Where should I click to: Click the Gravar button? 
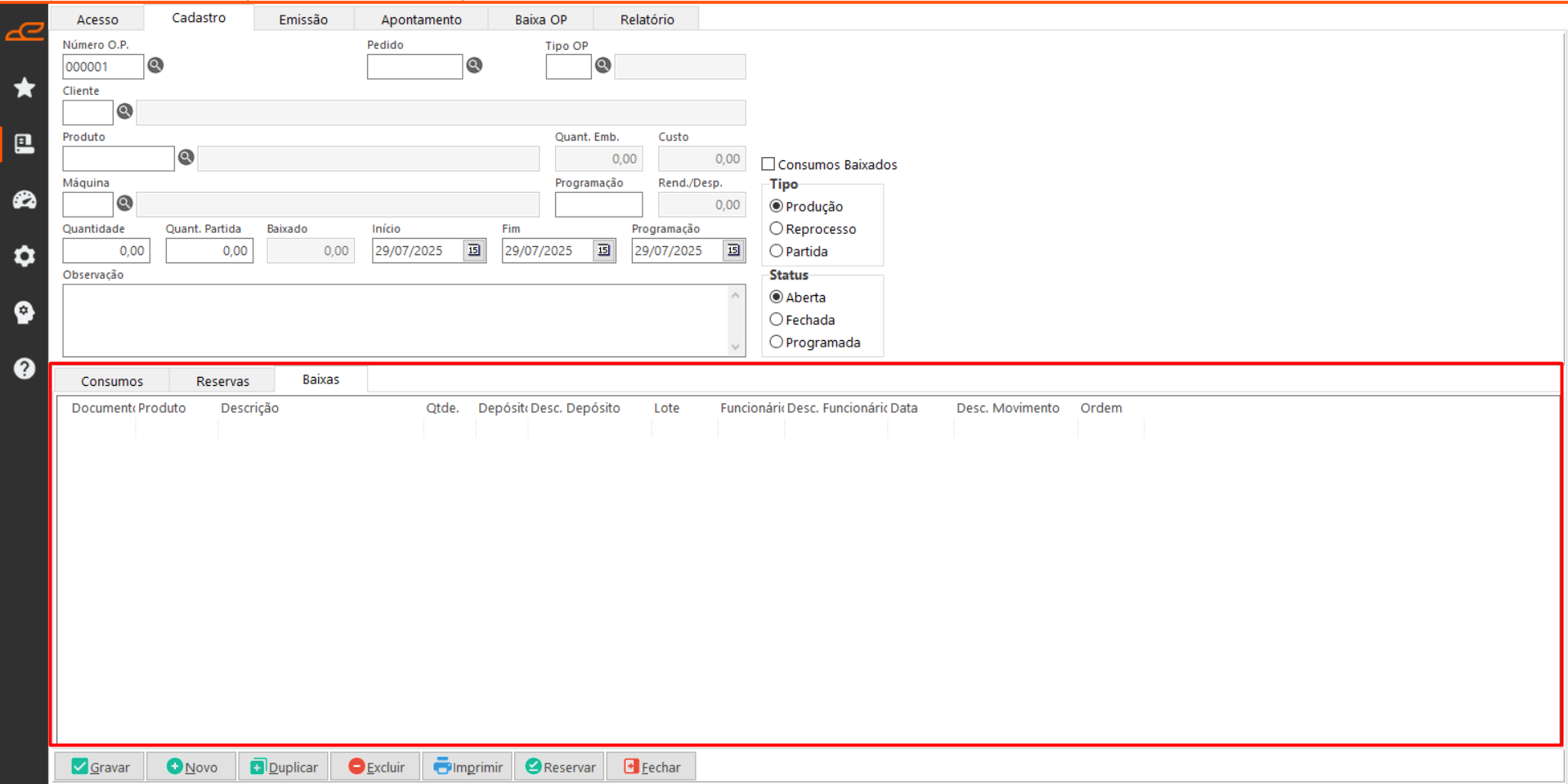(100, 767)
